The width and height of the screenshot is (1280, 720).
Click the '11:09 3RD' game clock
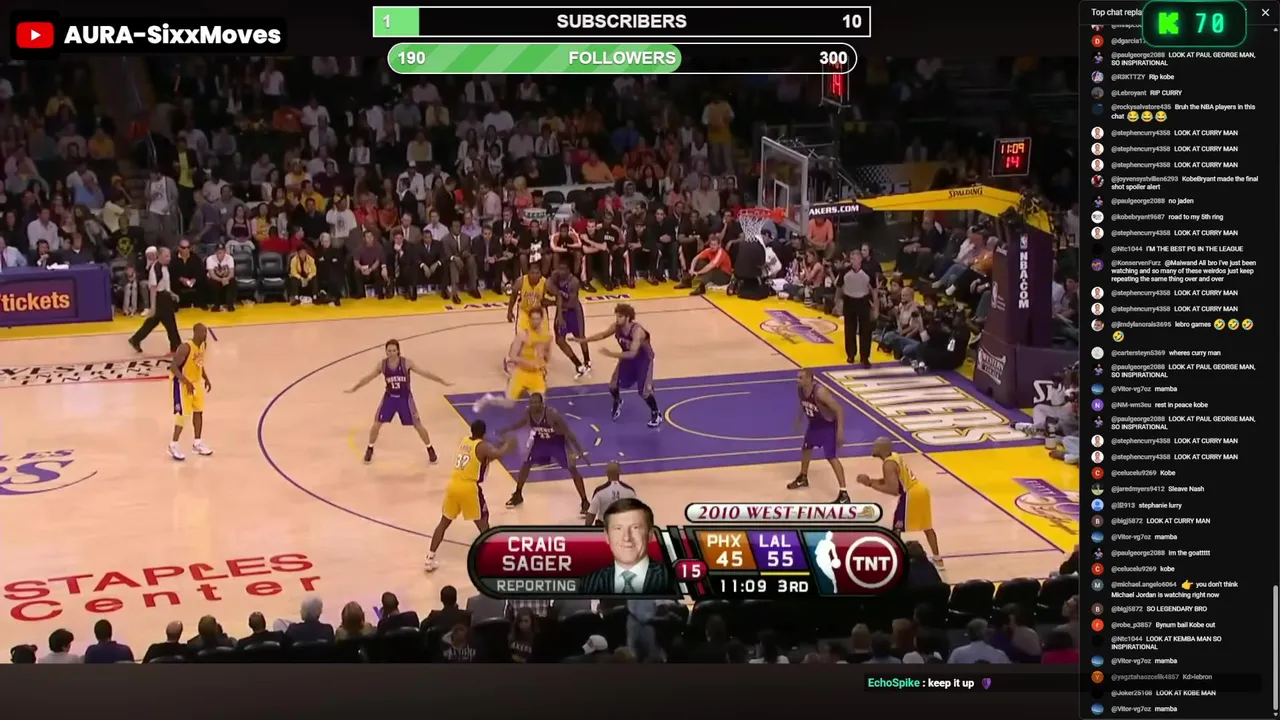[763, 586]
